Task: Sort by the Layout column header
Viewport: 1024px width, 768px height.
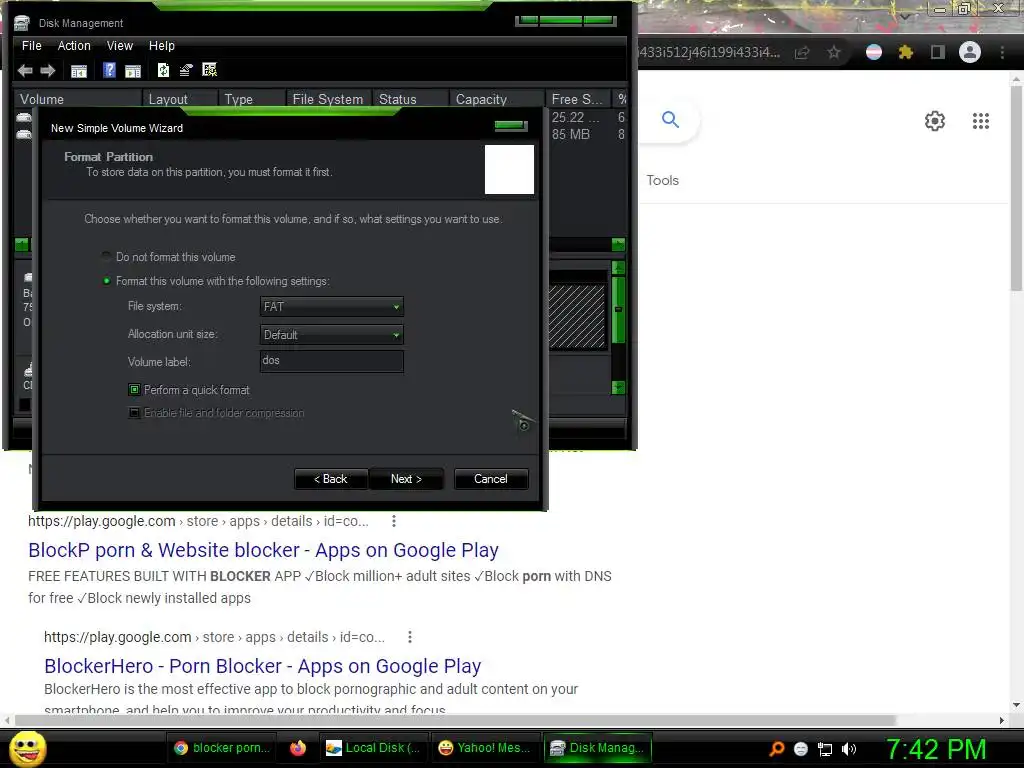Action: coord(180,99)
